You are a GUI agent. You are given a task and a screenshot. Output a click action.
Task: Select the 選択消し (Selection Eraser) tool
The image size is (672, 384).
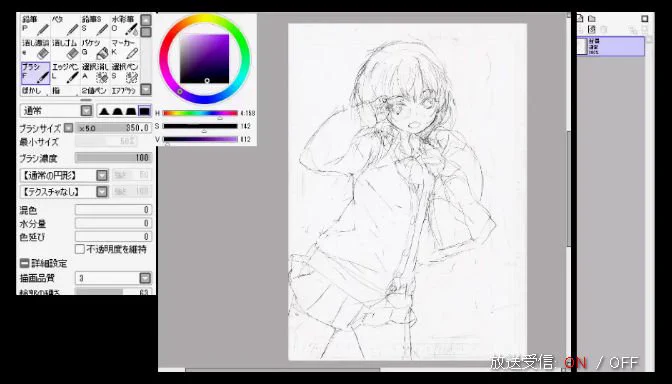tap(96, 73)
